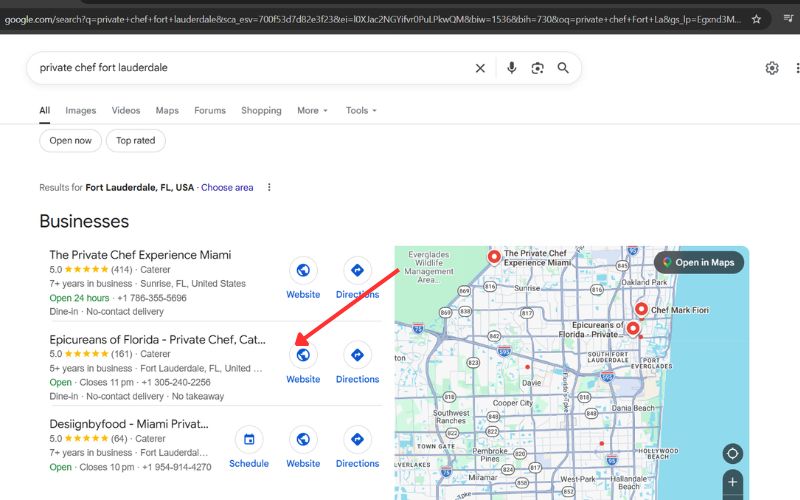Click into the Google search input field

(x=250, y=68)
